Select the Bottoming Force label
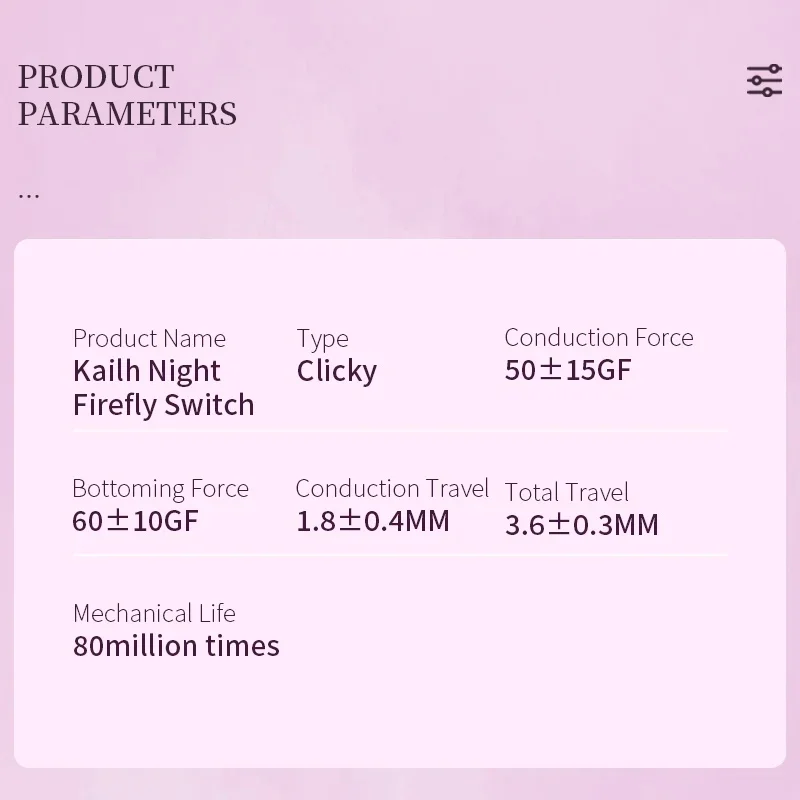 point(160,488)
